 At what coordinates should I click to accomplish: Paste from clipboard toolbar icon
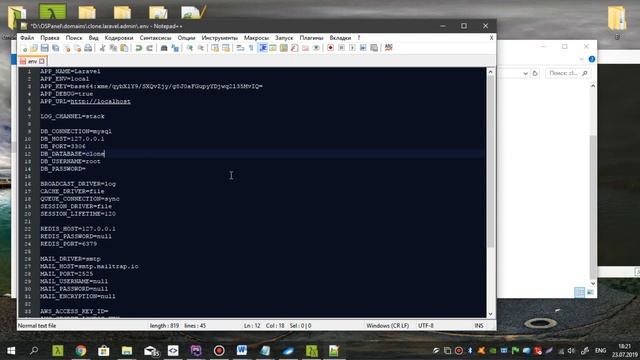point(124,48)
